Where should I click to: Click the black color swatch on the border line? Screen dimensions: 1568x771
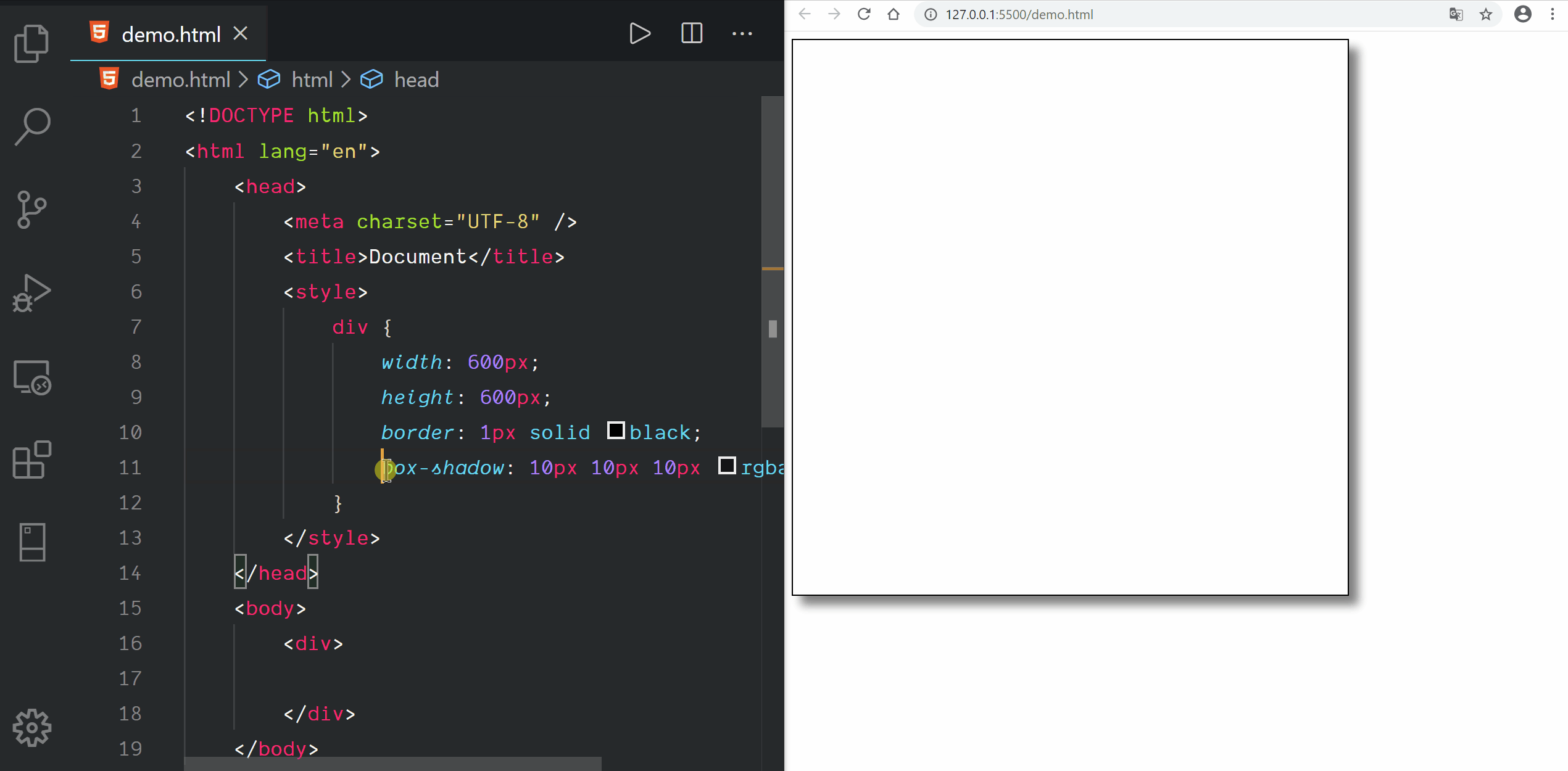click(615, 431)
